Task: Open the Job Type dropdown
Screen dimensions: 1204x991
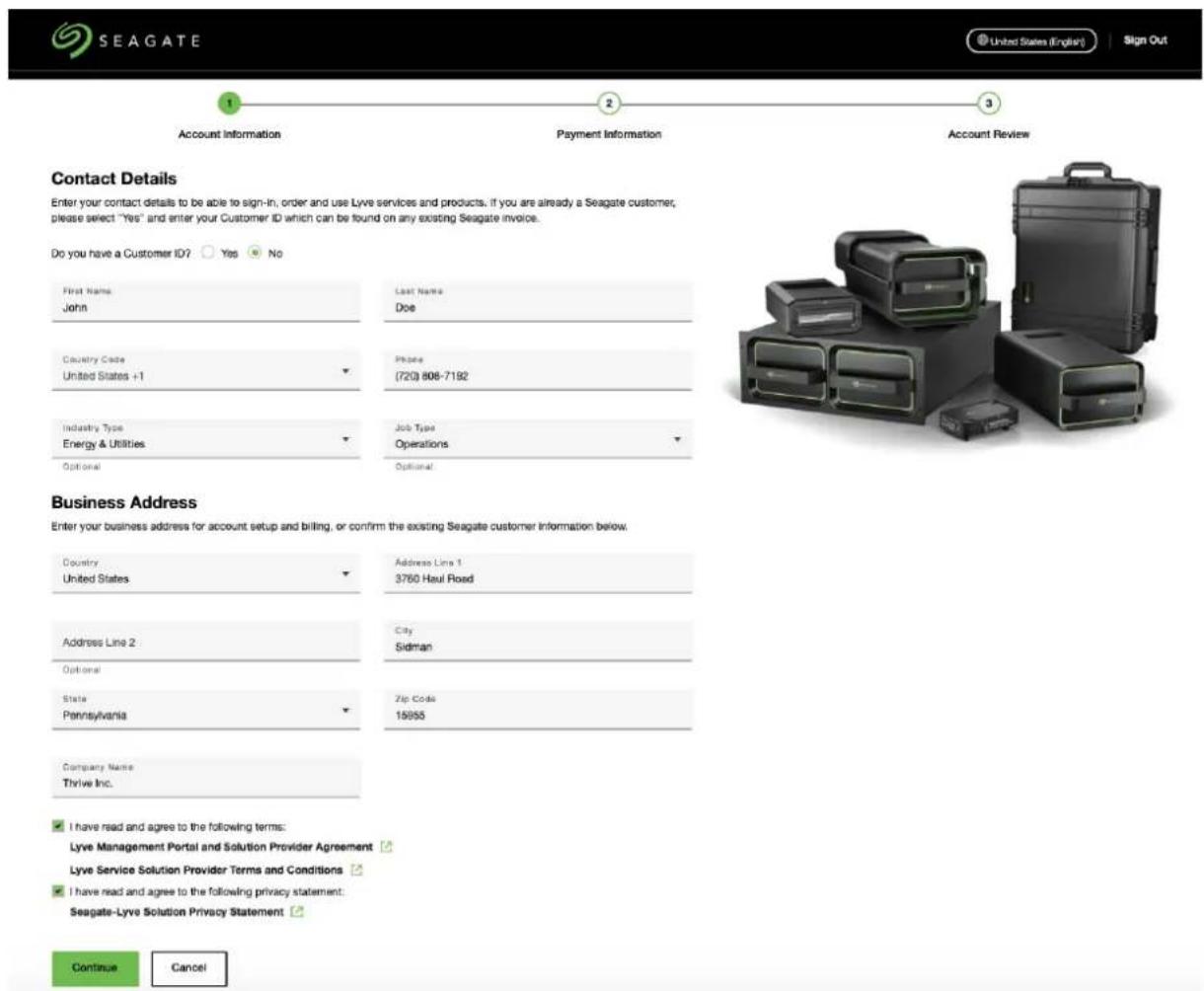Action: [538, 437]
